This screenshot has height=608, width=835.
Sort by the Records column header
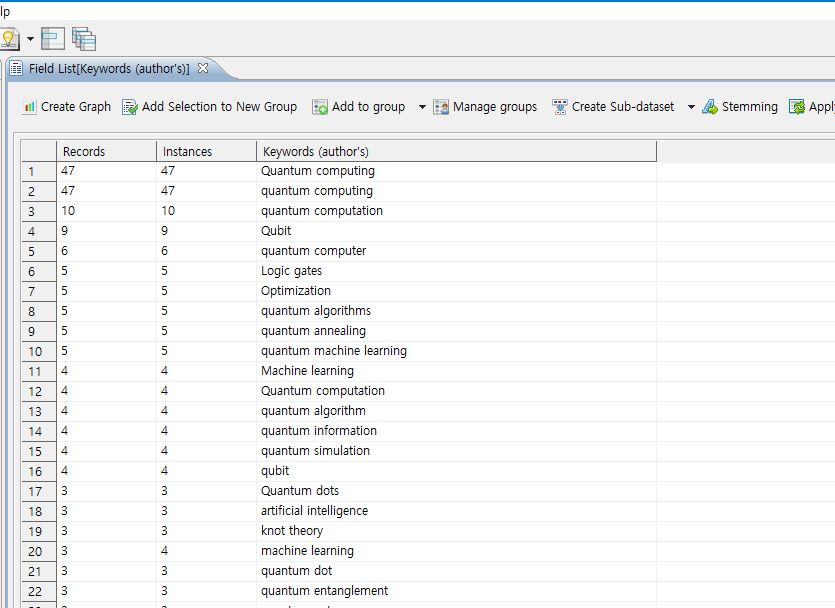(x=106, y=151)
